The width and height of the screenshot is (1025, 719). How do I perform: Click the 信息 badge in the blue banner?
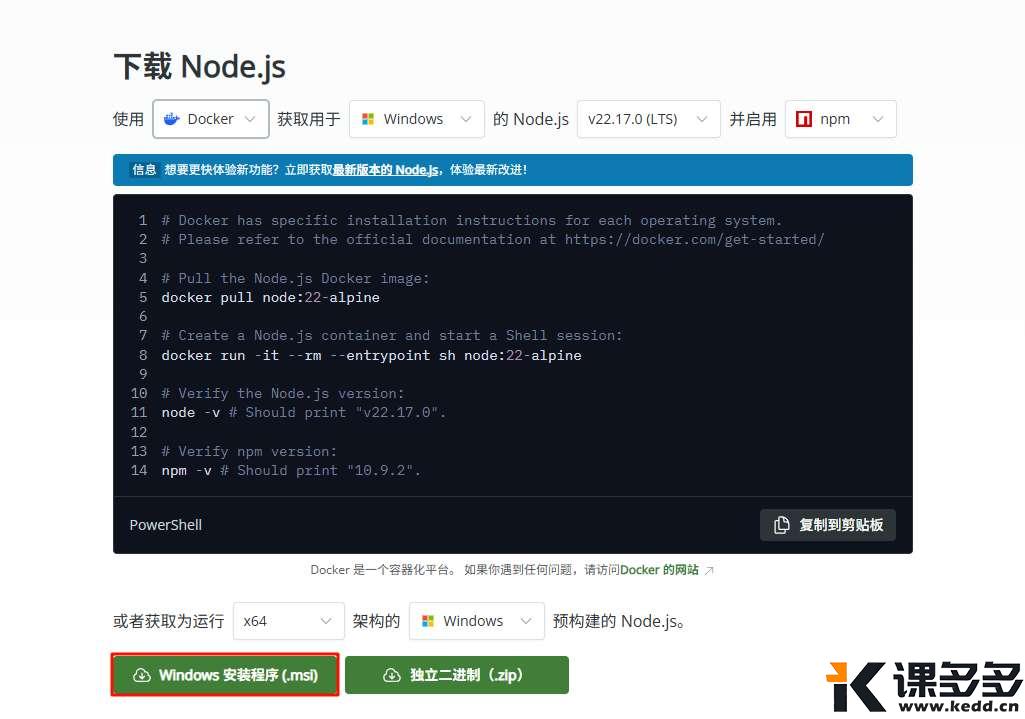[x=144, y=169]
